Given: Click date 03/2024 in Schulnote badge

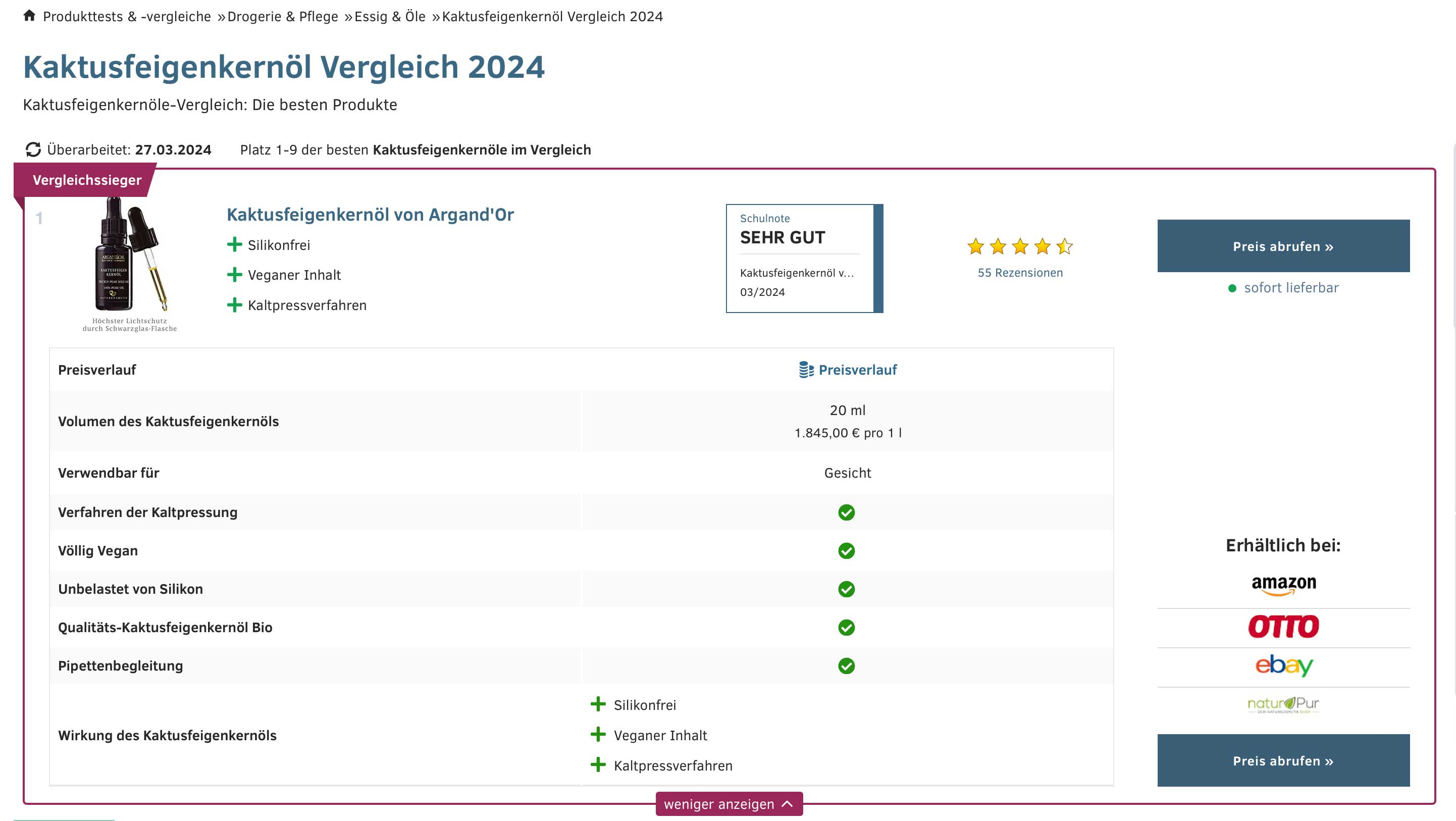Looking at the screenshot, I should pos(762,292).
